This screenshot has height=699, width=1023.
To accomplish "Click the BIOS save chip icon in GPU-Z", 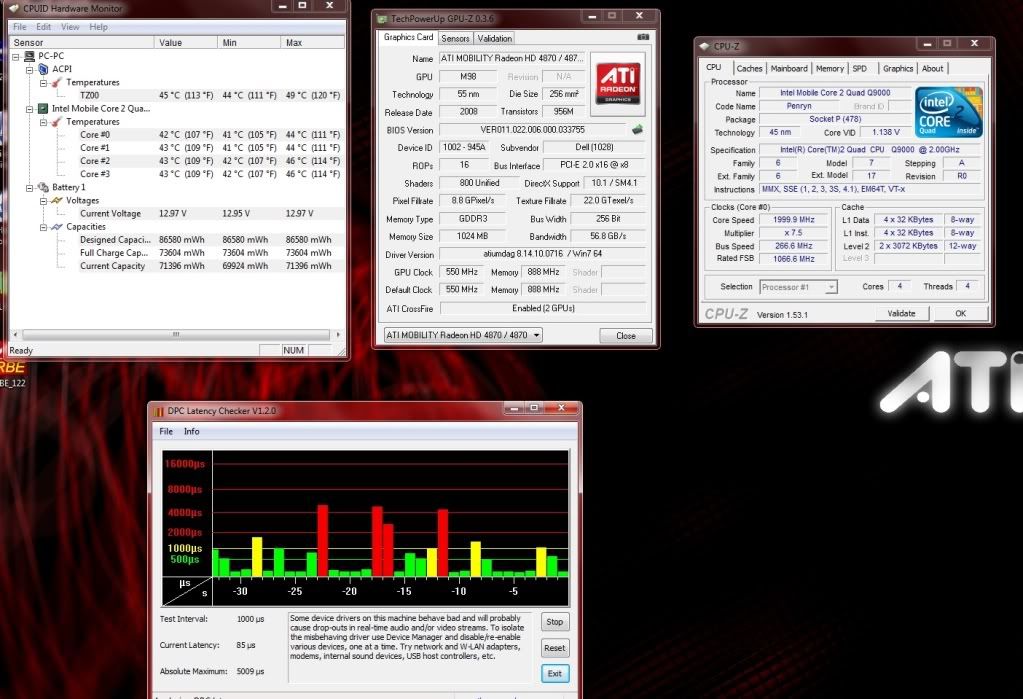I will (637, 129).
